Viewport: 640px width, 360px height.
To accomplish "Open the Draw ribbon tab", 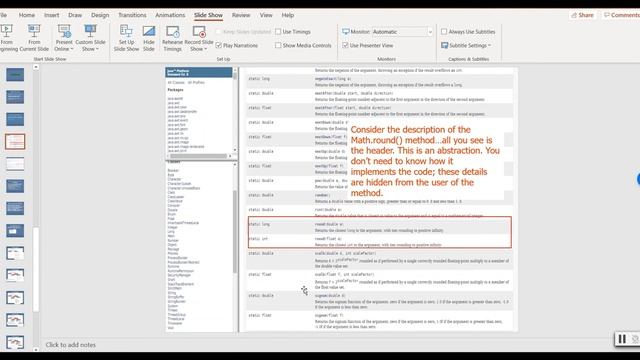I will [x=75, y=15].
